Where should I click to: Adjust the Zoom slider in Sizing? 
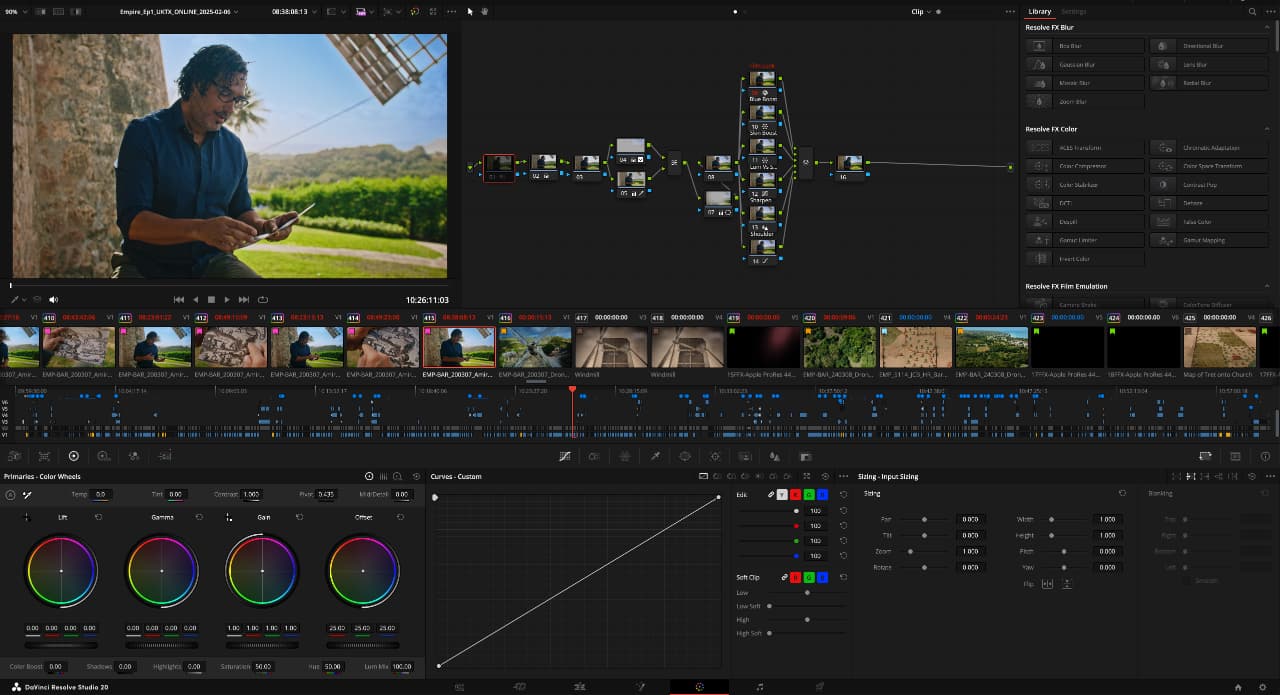point(910,551)
